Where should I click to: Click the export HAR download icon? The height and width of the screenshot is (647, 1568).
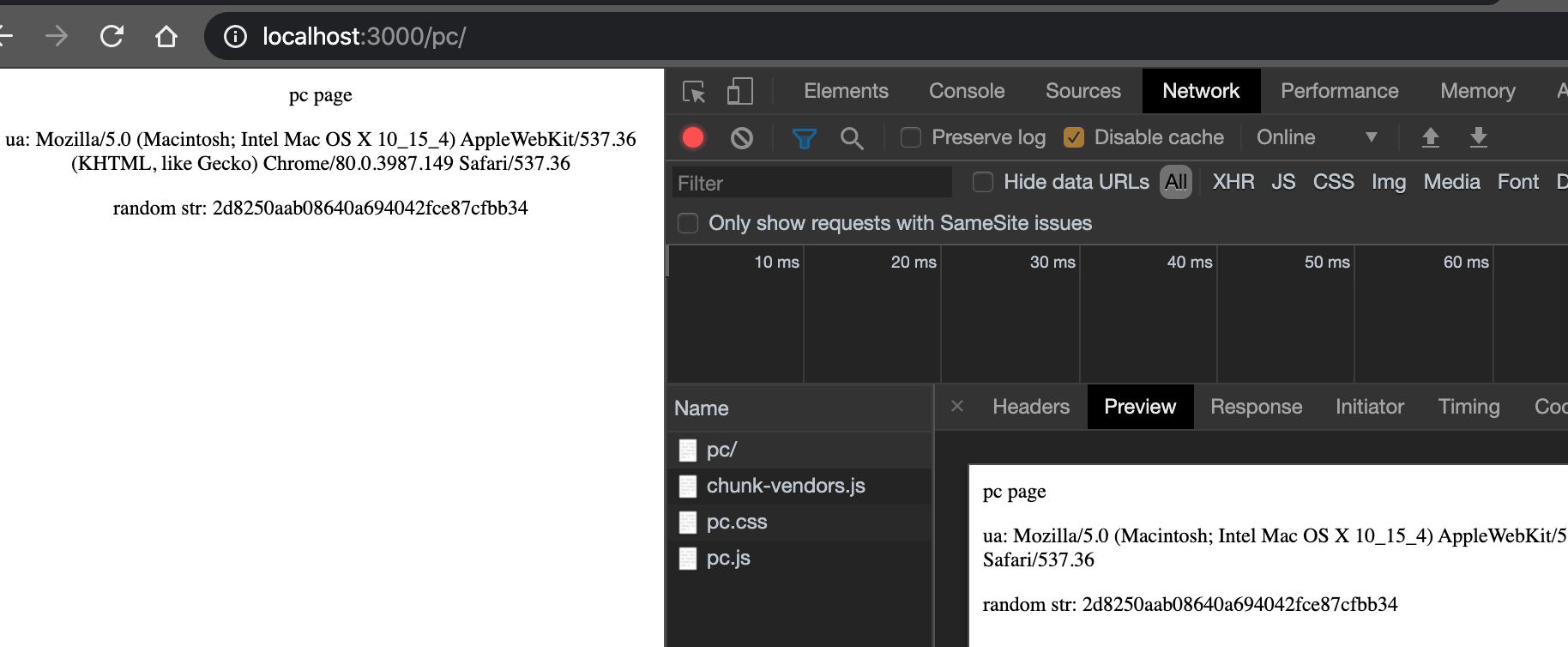tap(1478, 137)
